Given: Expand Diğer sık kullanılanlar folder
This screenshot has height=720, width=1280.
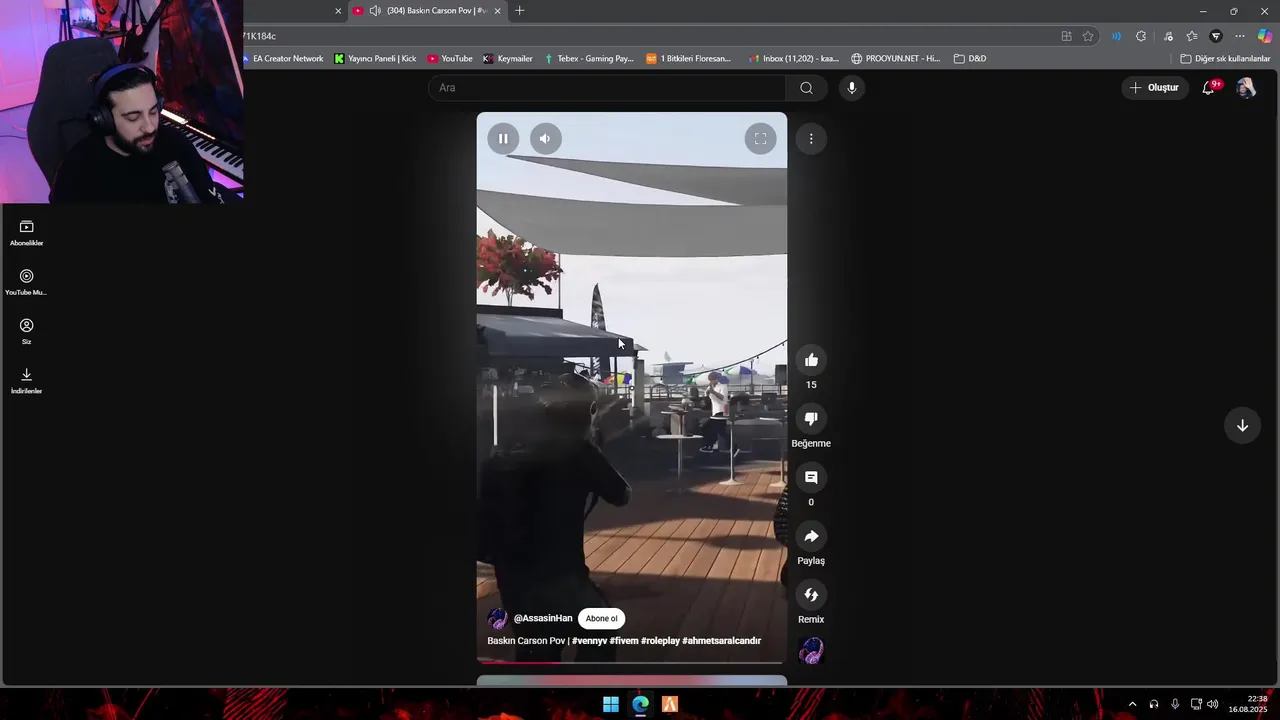Looking at the screenshot, I should [x=1225, y=59].
